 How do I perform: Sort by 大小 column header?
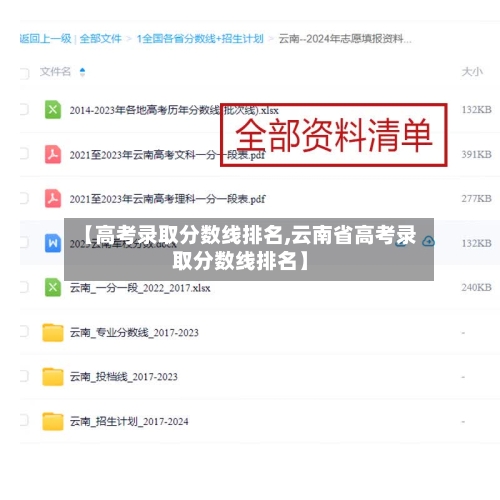tap(472, 72)
